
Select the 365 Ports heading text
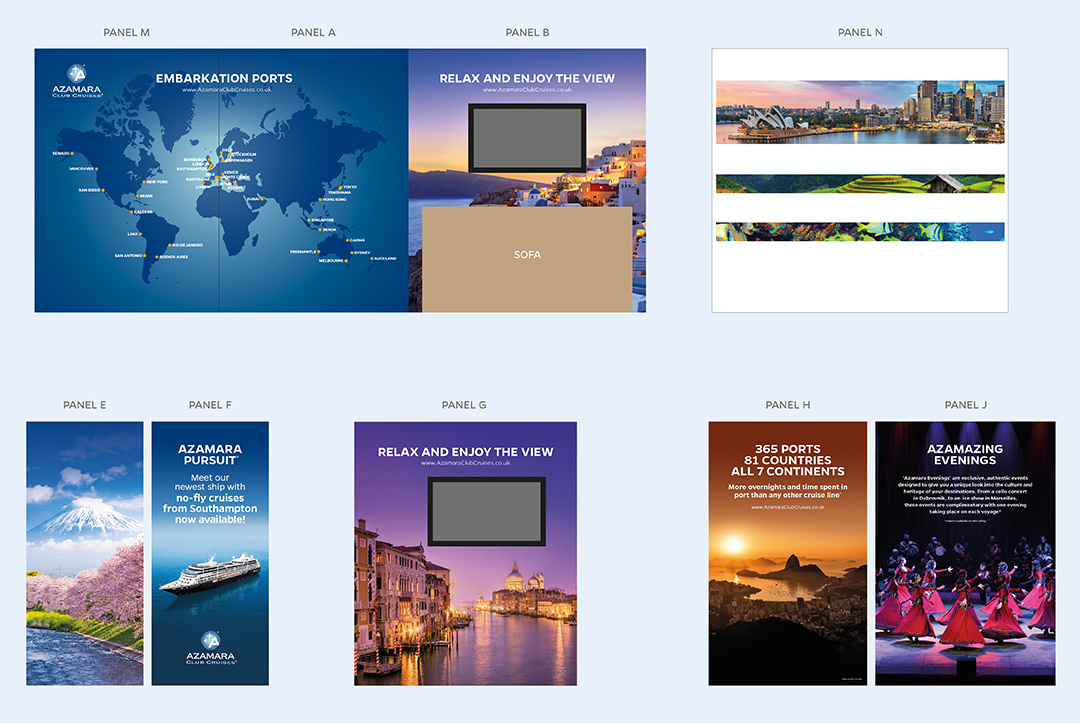pyautogui.click(x=788, y=460)
